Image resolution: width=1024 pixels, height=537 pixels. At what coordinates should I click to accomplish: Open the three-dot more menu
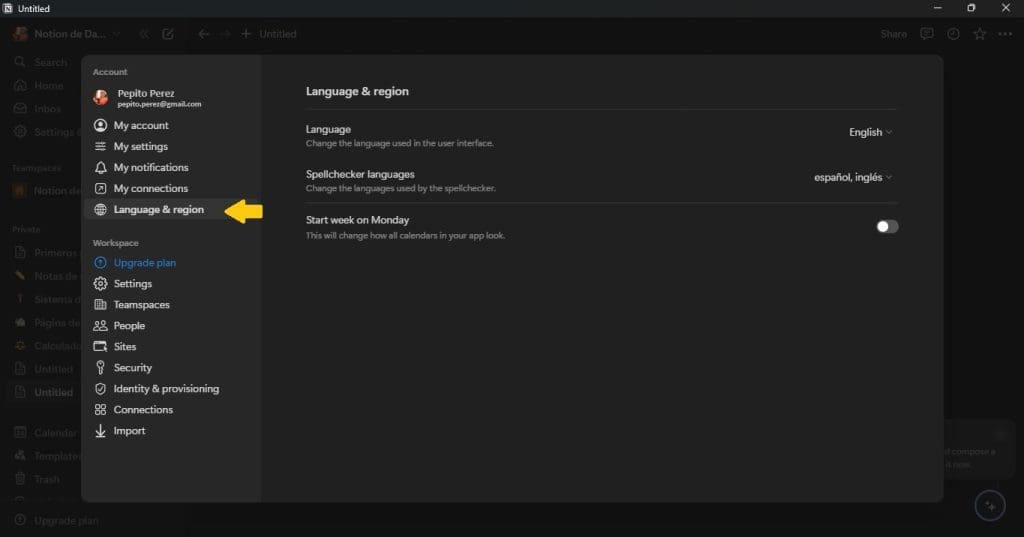1005,34
